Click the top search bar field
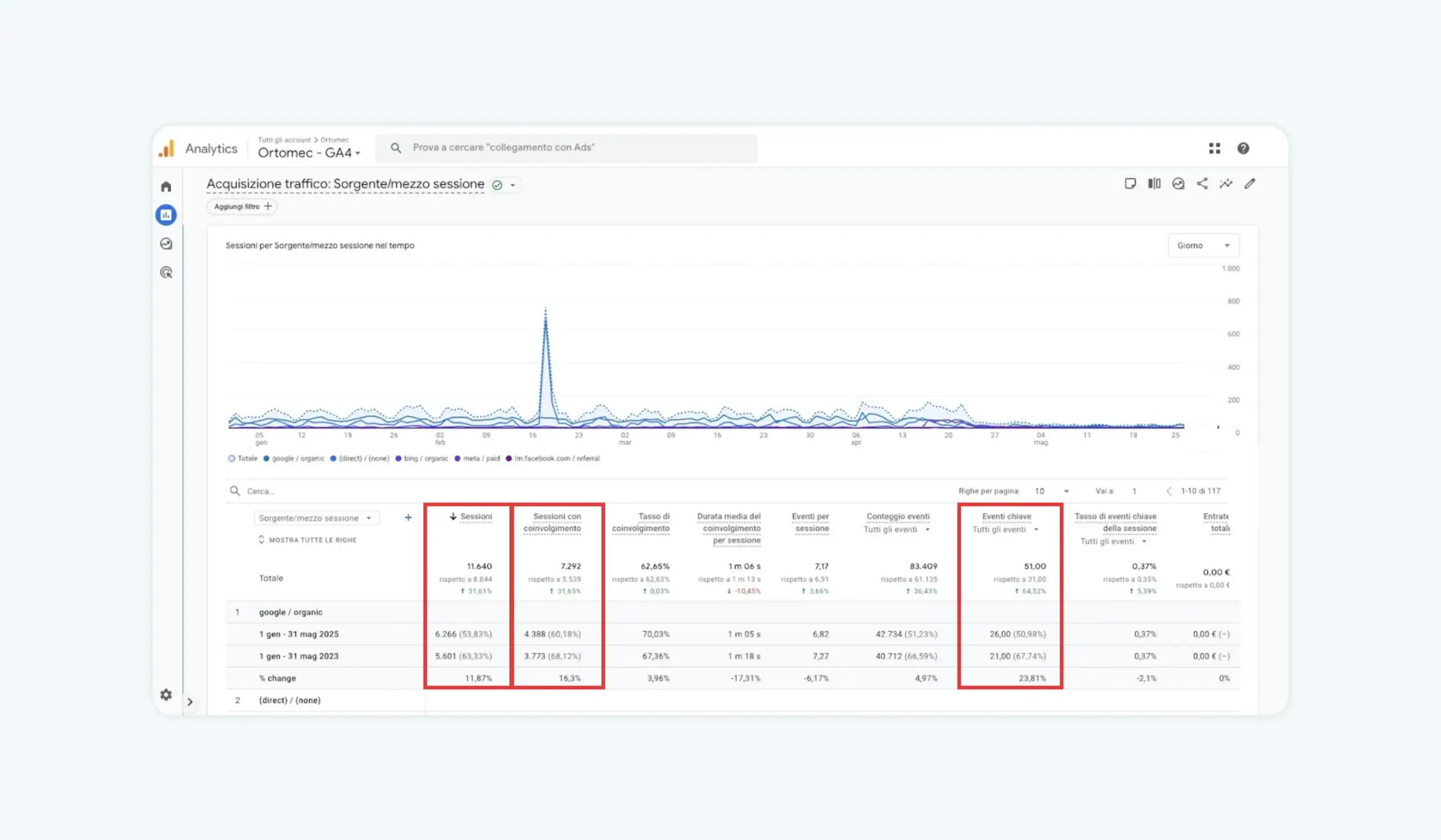 click(x=566, y=148)
